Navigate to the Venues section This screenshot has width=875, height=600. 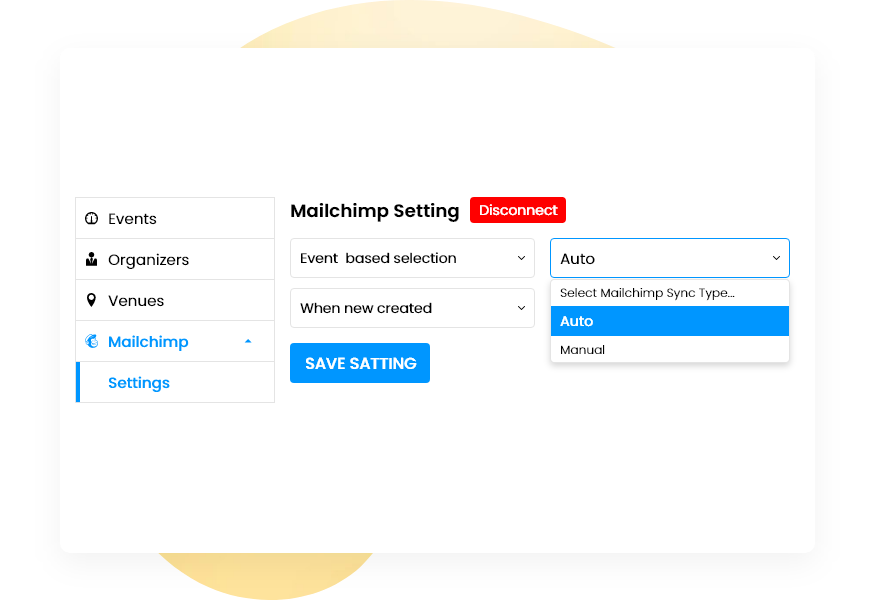[x=135, y=300]
